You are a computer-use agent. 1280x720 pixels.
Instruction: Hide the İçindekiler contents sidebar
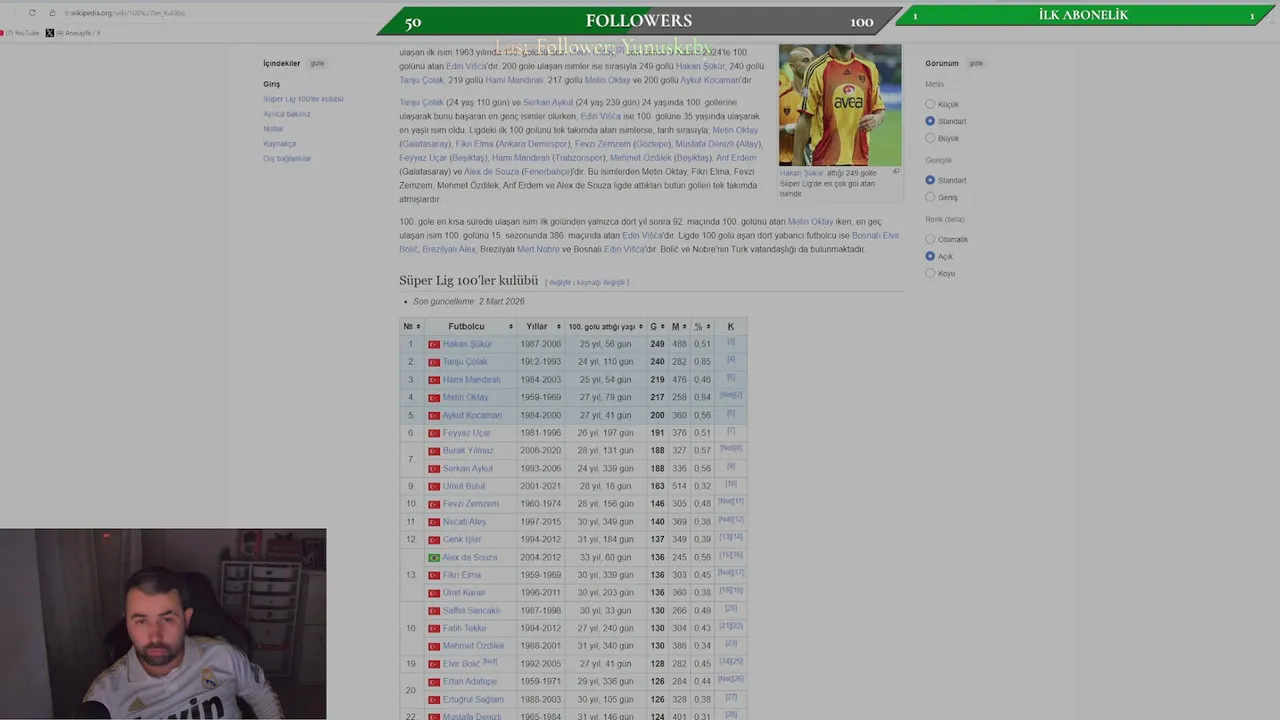tap(317, 63)
